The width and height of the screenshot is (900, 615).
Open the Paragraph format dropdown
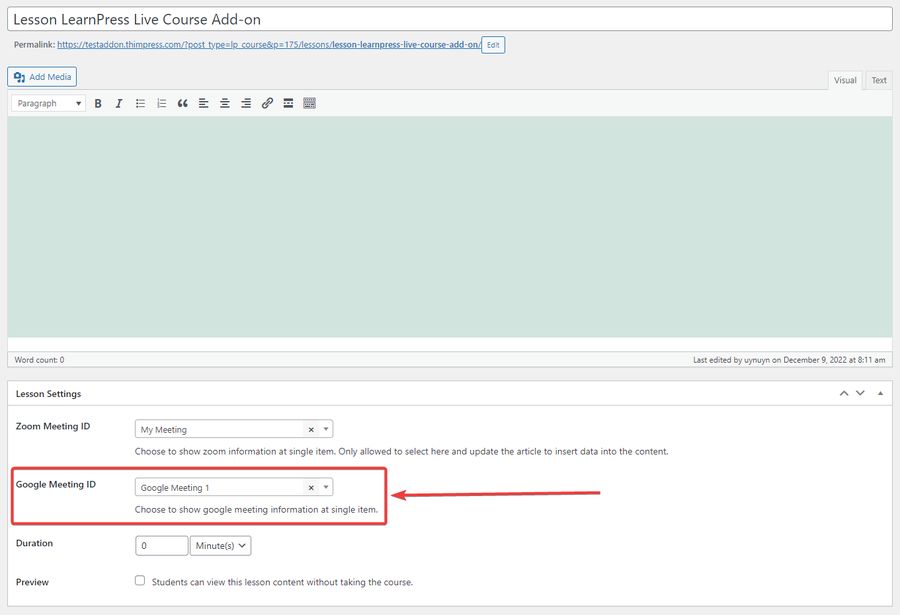tap(49, 103)
